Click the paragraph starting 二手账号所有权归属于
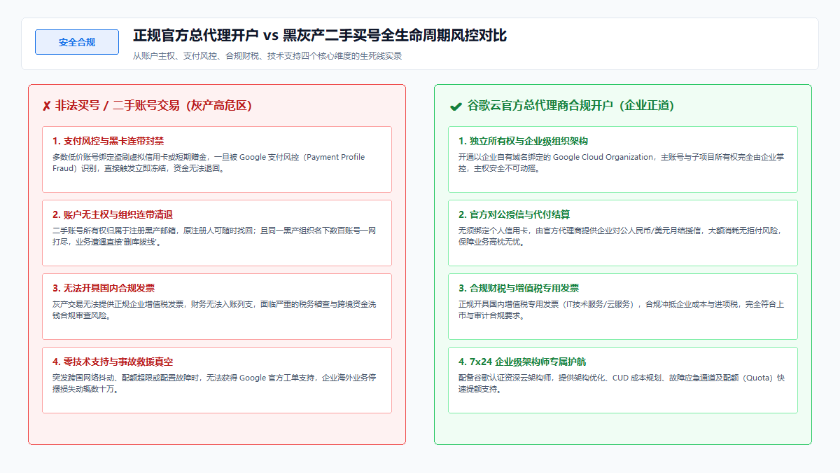 [x=214, y=236]
